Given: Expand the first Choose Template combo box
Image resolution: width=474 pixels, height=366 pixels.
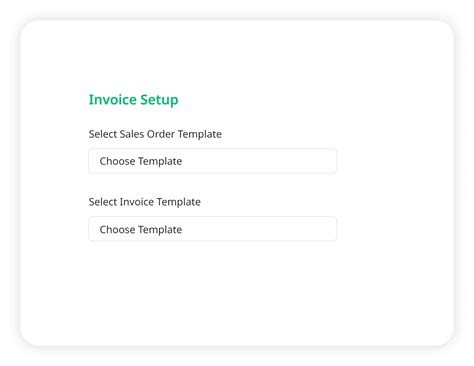Looking at the screenshot, I should point(212,161).
